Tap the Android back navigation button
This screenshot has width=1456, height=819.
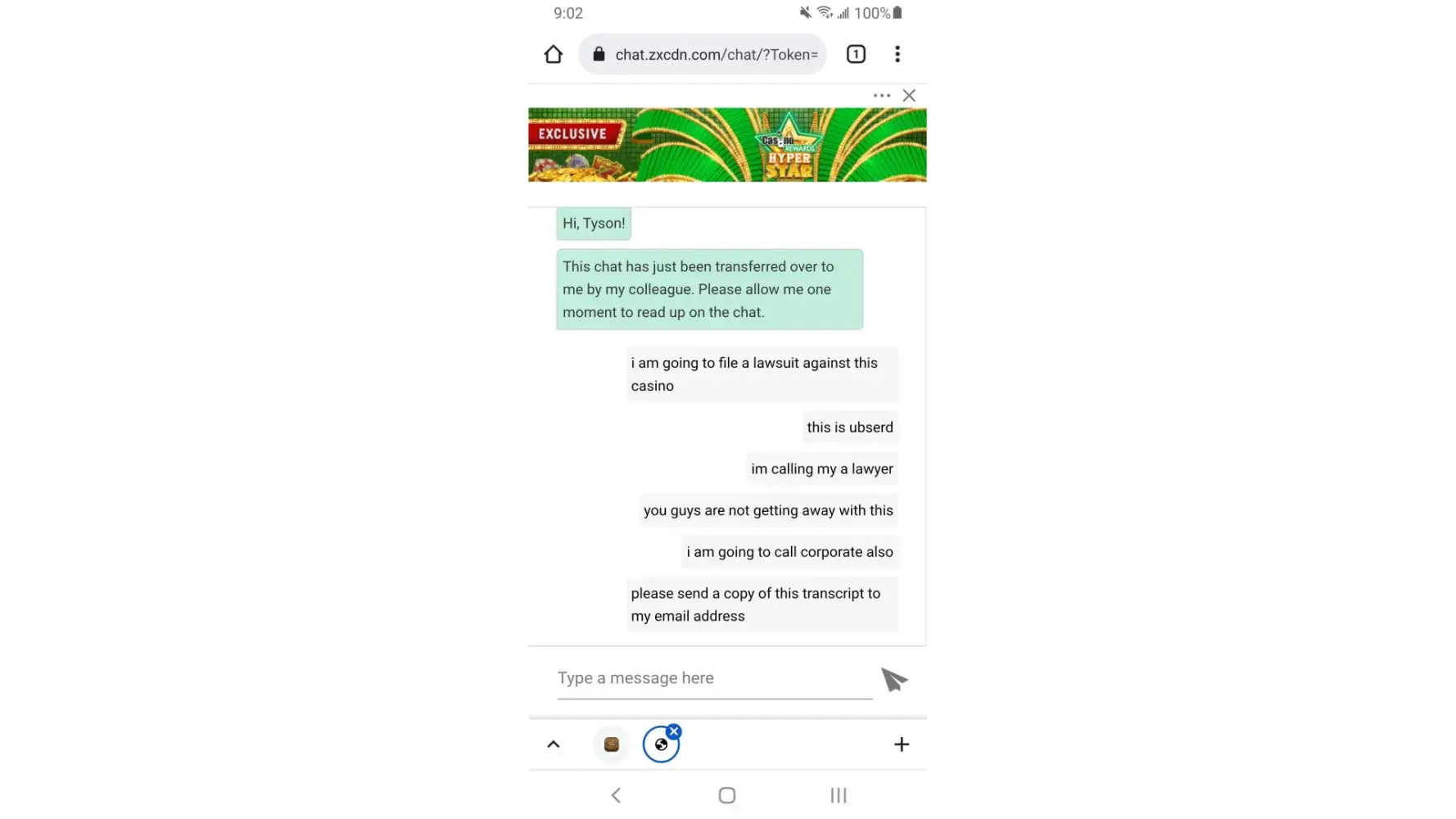point(616,795)
